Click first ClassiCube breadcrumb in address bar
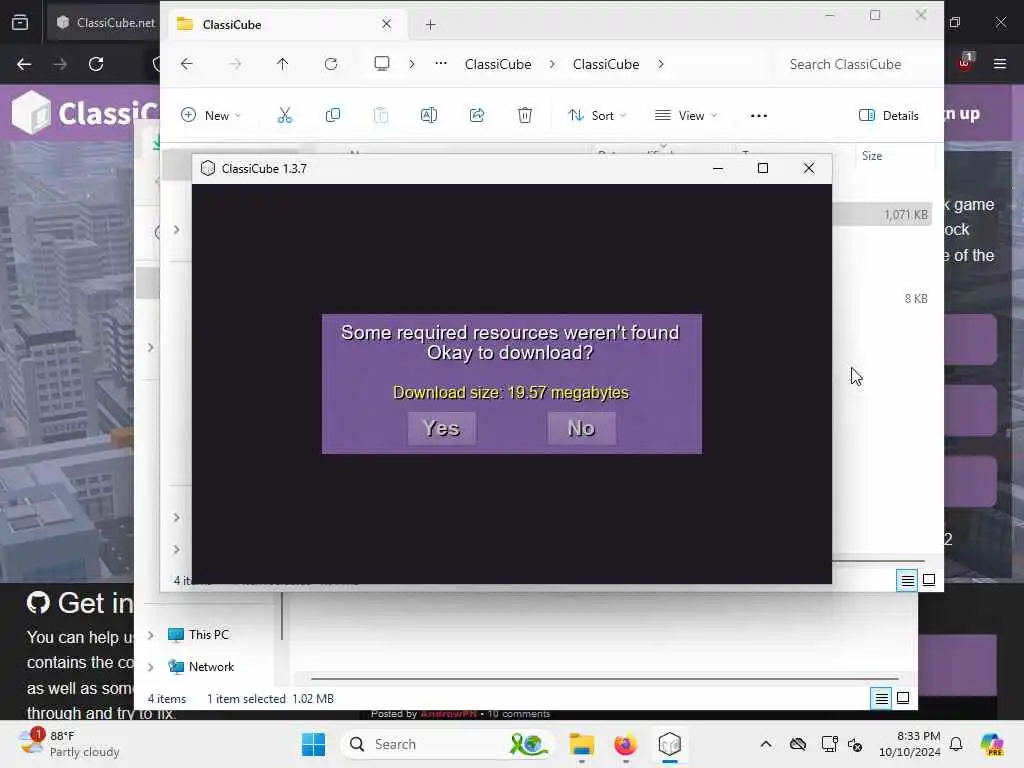This screenshot has width=1024, height=768. coord(498,64)
